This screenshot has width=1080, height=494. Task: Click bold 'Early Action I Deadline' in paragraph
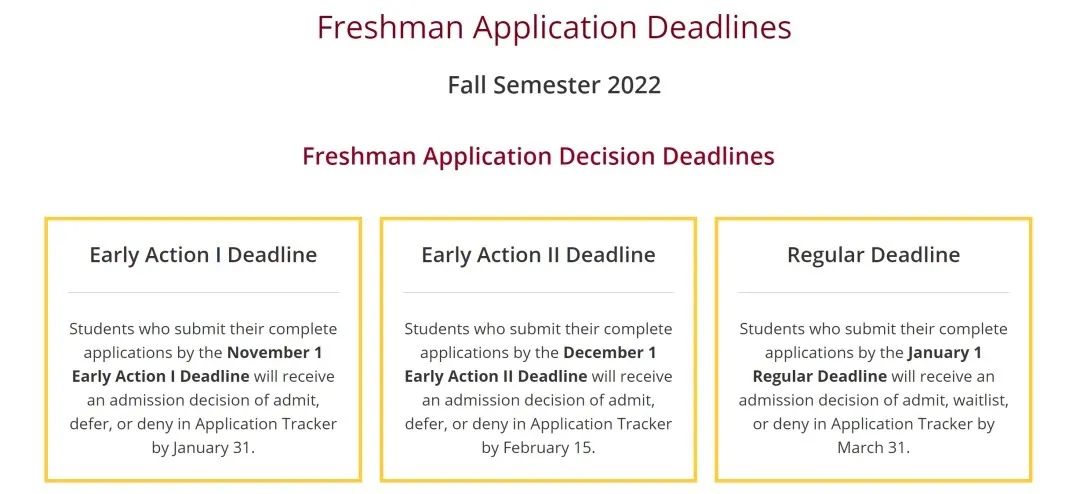pyautogui.click(x=160, y=377)
